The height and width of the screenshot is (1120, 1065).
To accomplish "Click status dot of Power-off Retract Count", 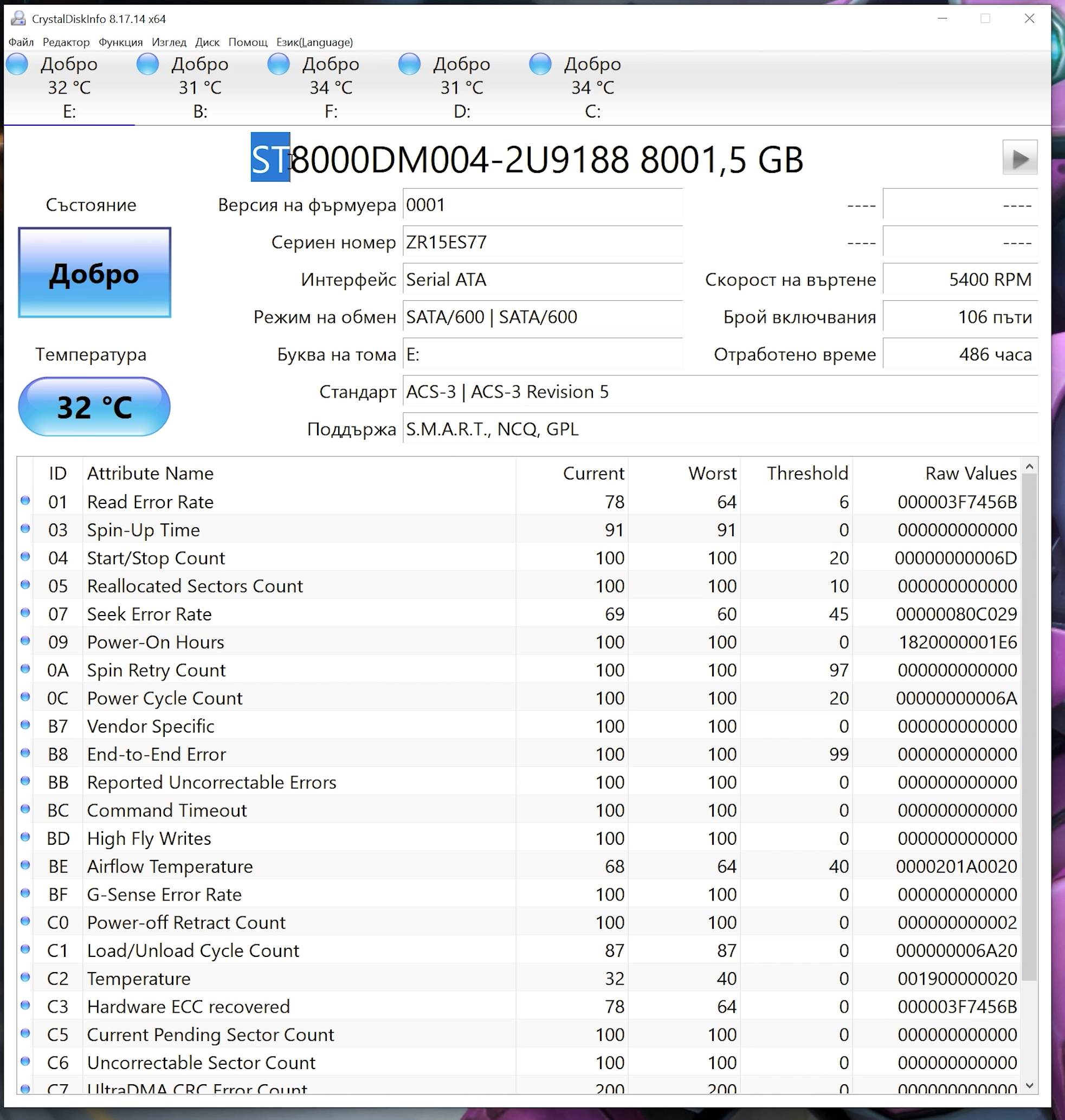I will tap(25, 921).
